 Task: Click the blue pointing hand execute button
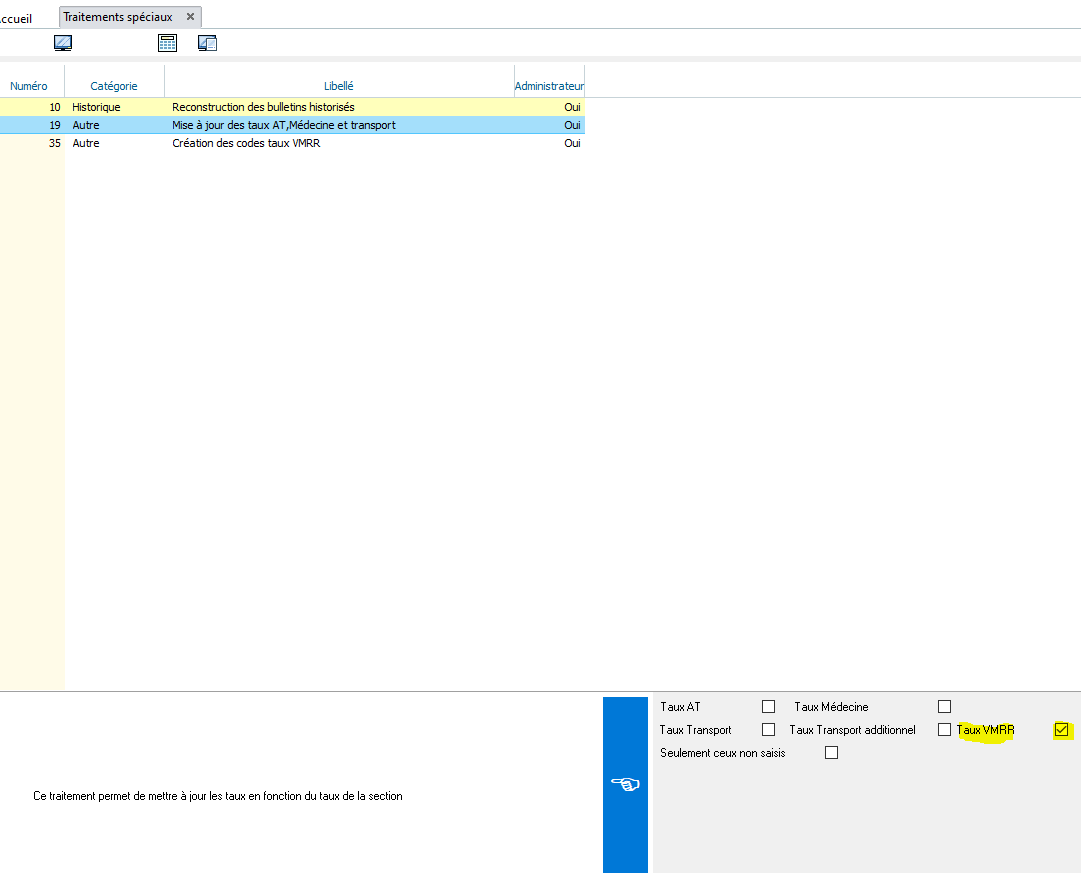point(627,785)
